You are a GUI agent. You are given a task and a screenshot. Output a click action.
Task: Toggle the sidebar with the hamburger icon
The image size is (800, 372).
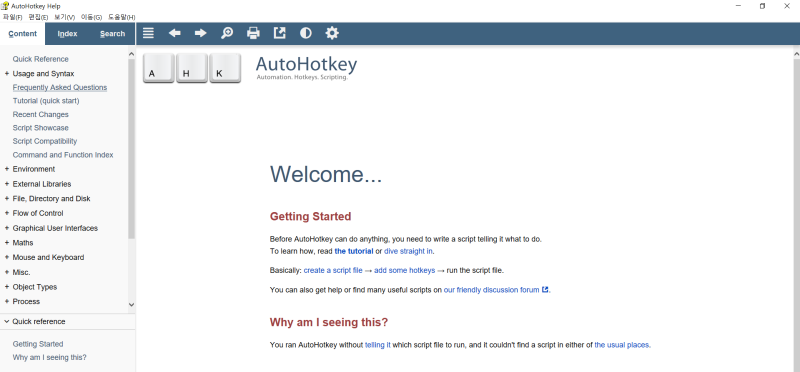point(148,33)
